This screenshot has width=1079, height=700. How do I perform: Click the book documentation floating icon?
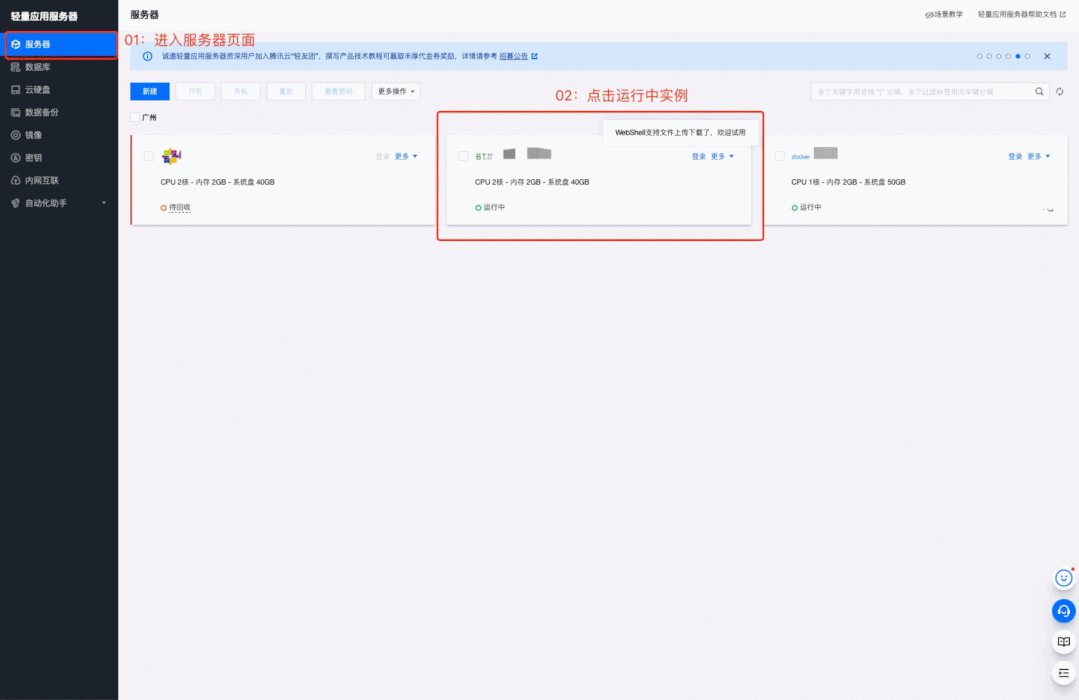point(1064,641)
